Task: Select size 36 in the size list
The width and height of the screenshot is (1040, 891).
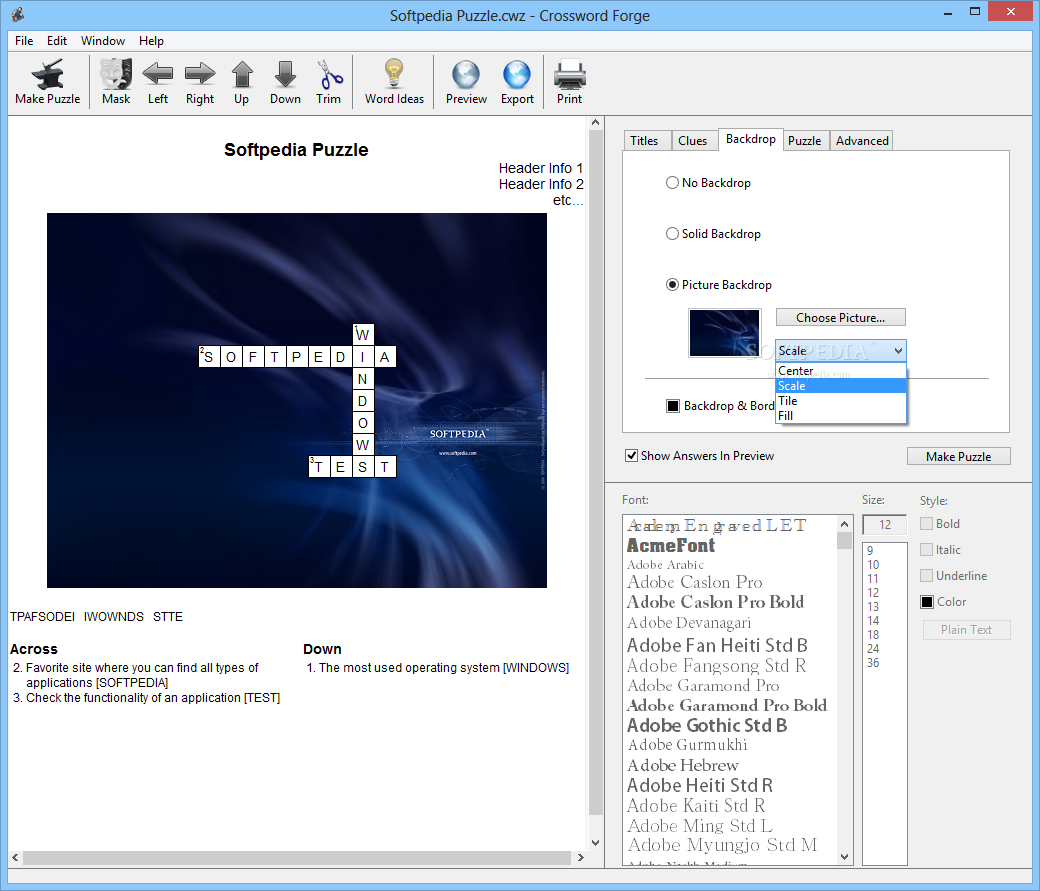Action: (884, 663)
